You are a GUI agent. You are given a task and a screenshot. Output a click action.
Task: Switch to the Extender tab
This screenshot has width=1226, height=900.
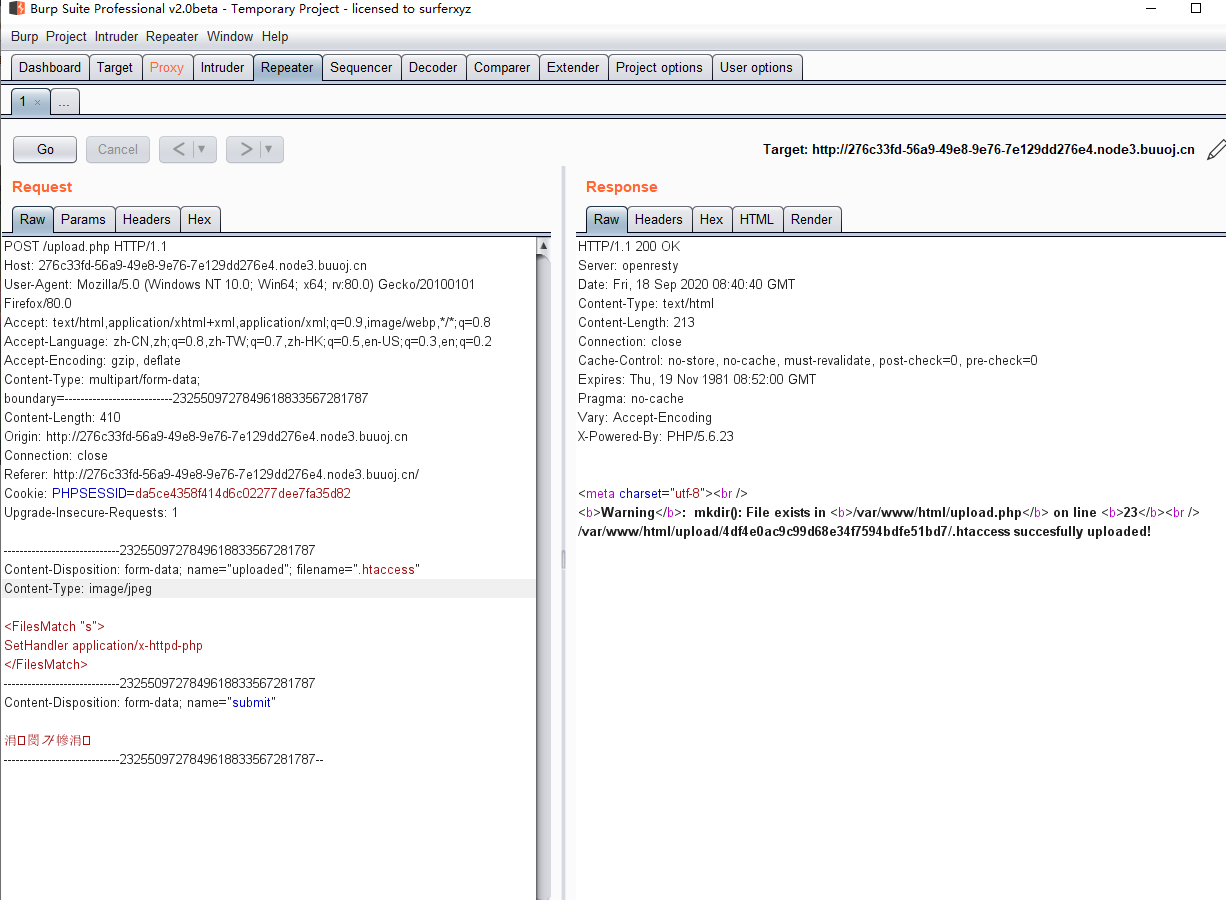[573, 68]
